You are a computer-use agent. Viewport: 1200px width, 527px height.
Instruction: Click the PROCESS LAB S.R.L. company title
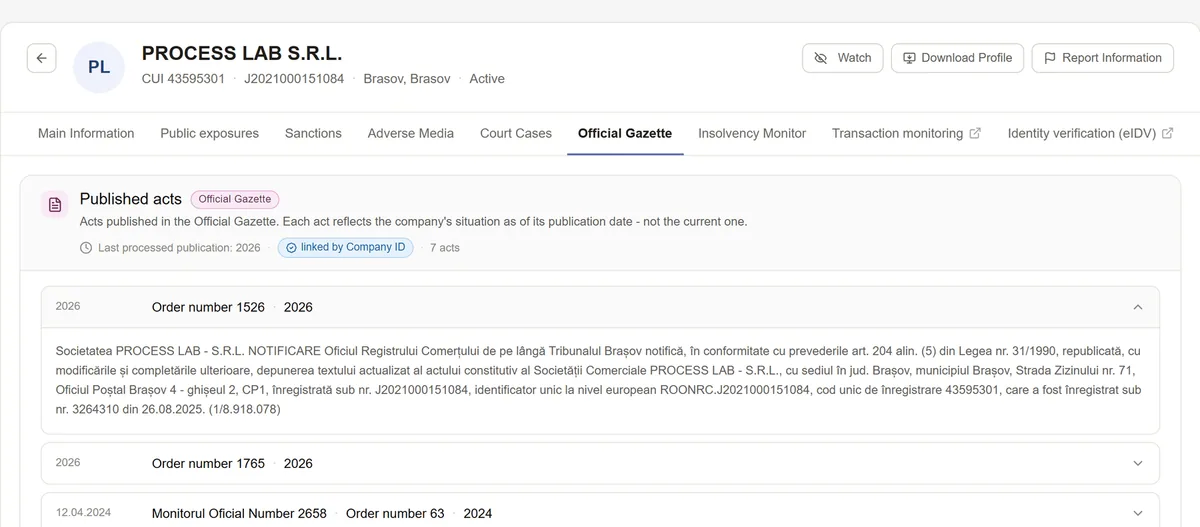[242, 53]
